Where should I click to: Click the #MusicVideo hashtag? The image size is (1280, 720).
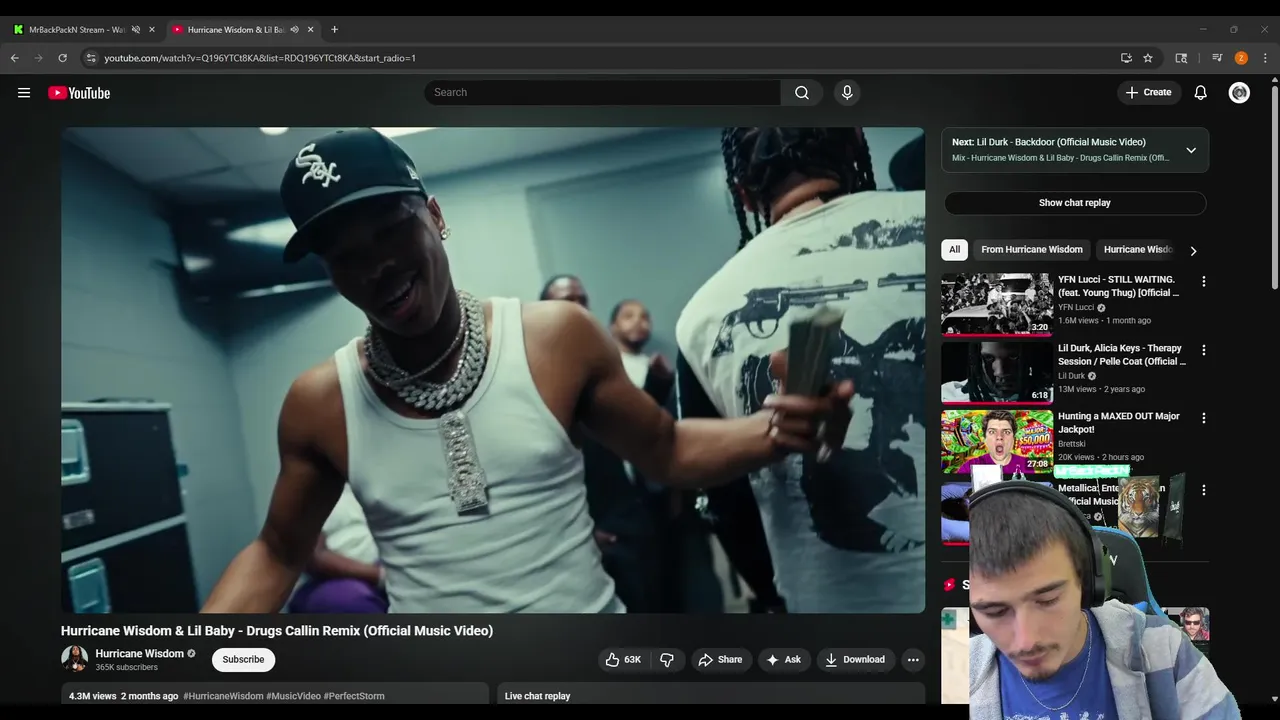(293, 696)
